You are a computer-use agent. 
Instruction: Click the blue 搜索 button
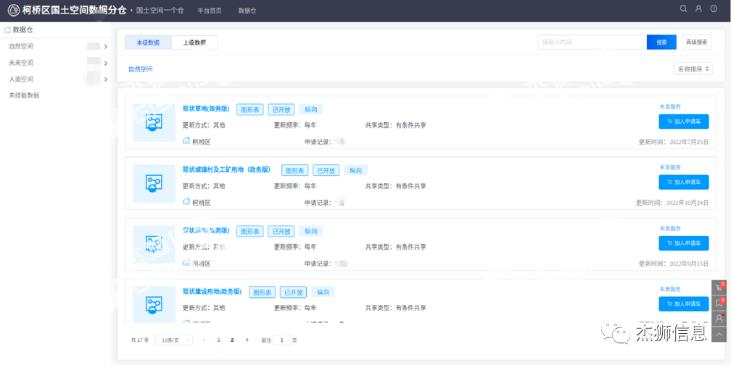click(x=662, y=42)
